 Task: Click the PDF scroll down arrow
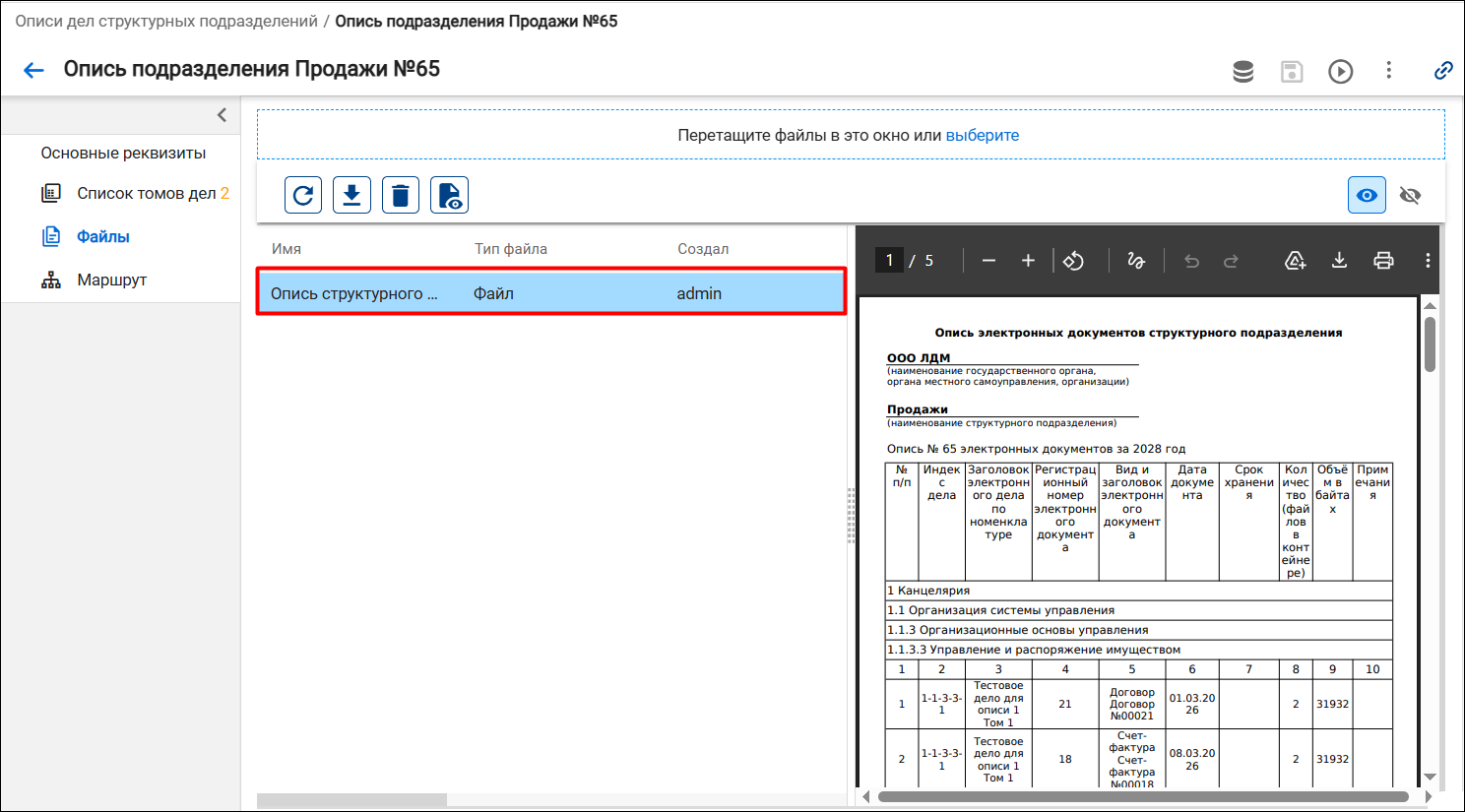click(x=1431, y=778)
